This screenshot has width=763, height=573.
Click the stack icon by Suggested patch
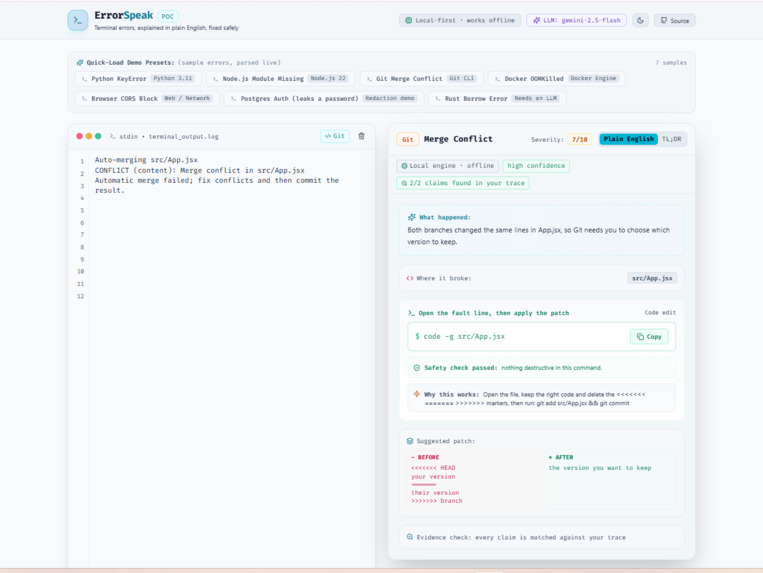[410, 441]
